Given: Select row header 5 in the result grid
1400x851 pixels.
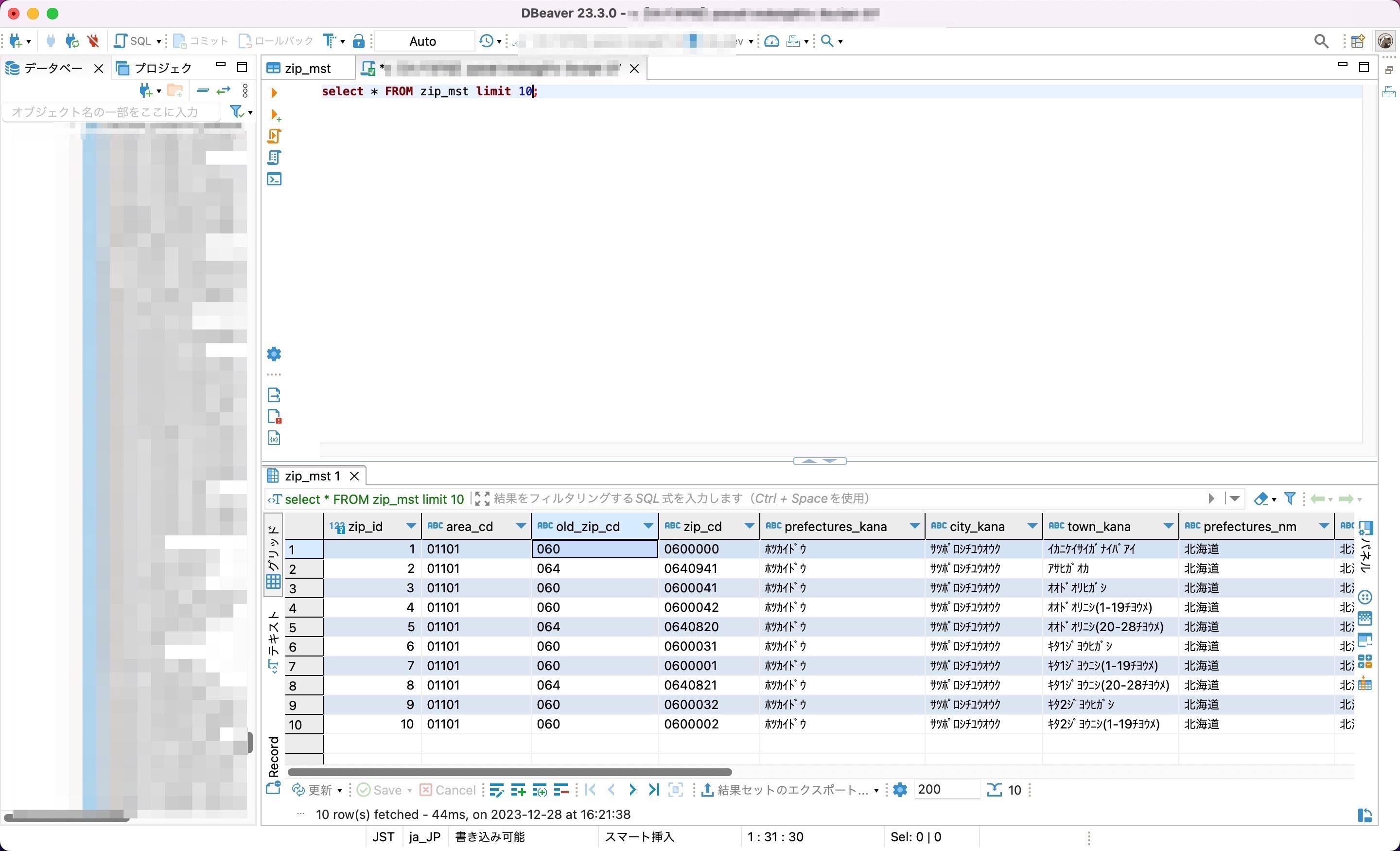Looking at the screenshot, I should (x=304, y=628).
